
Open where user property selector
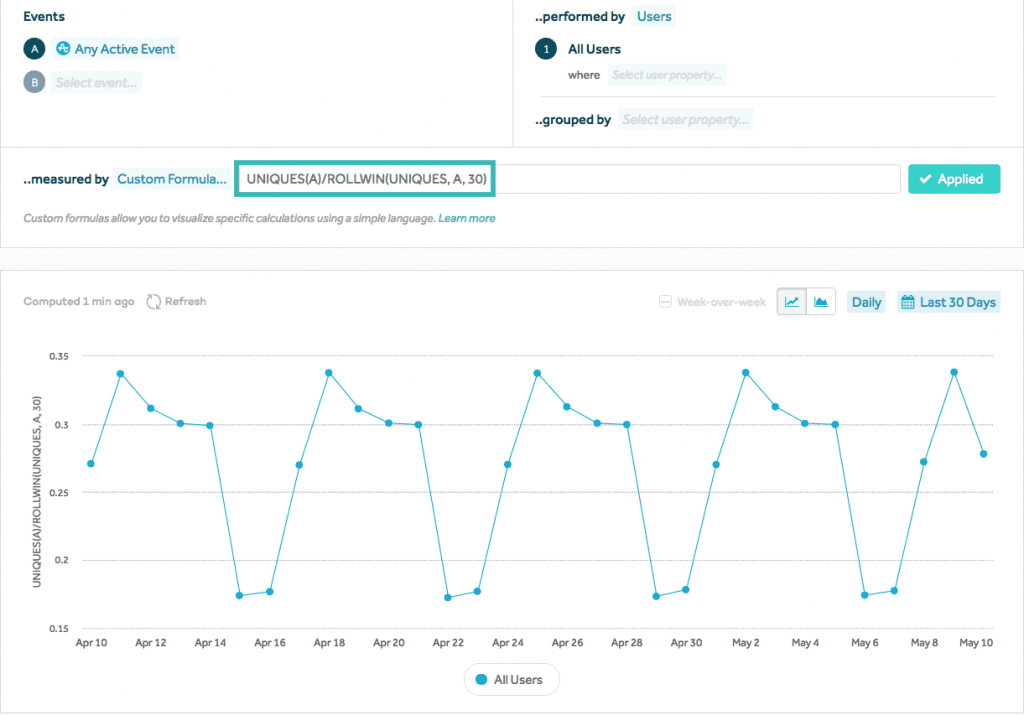(666, 75)
